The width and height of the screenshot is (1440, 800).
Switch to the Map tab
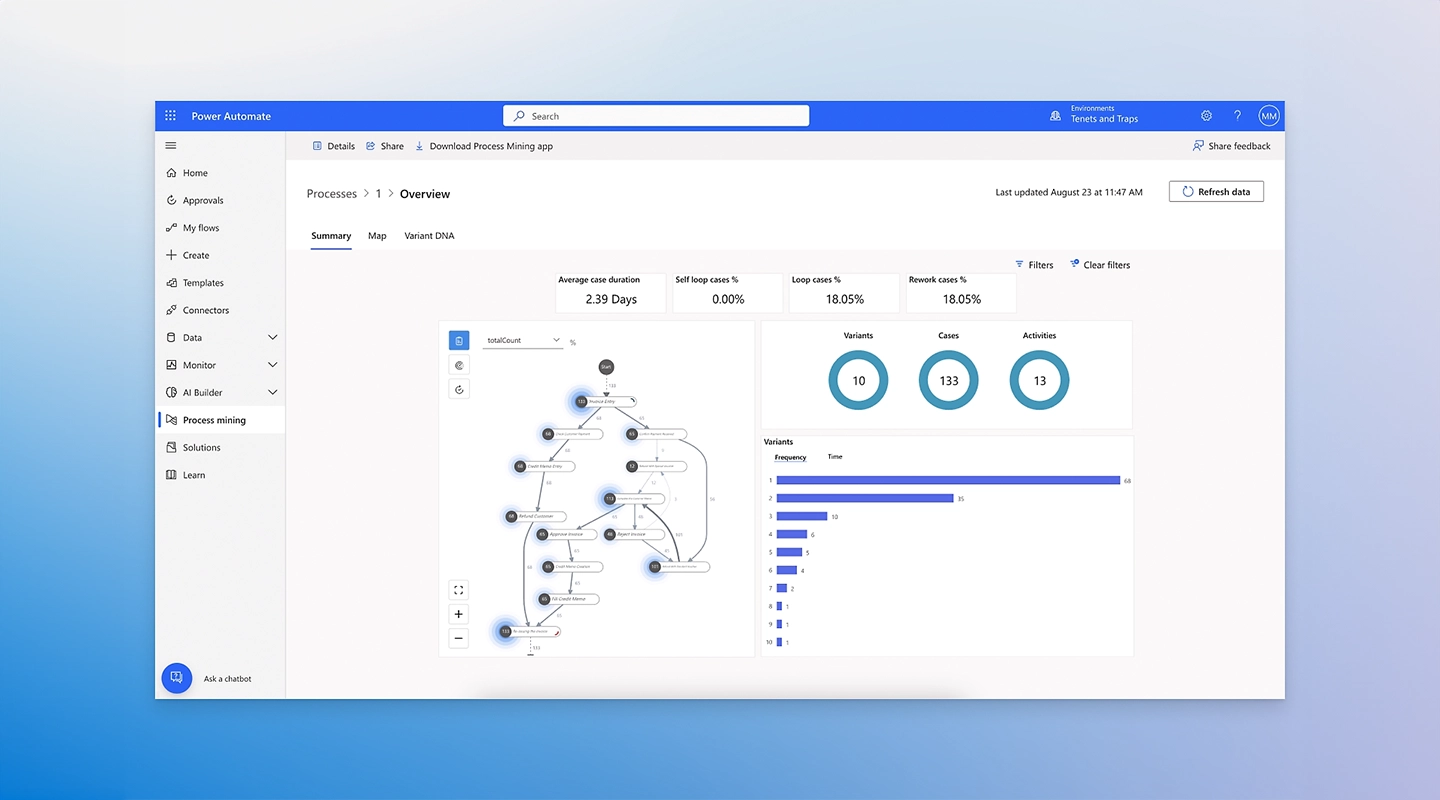coord(377,236)
